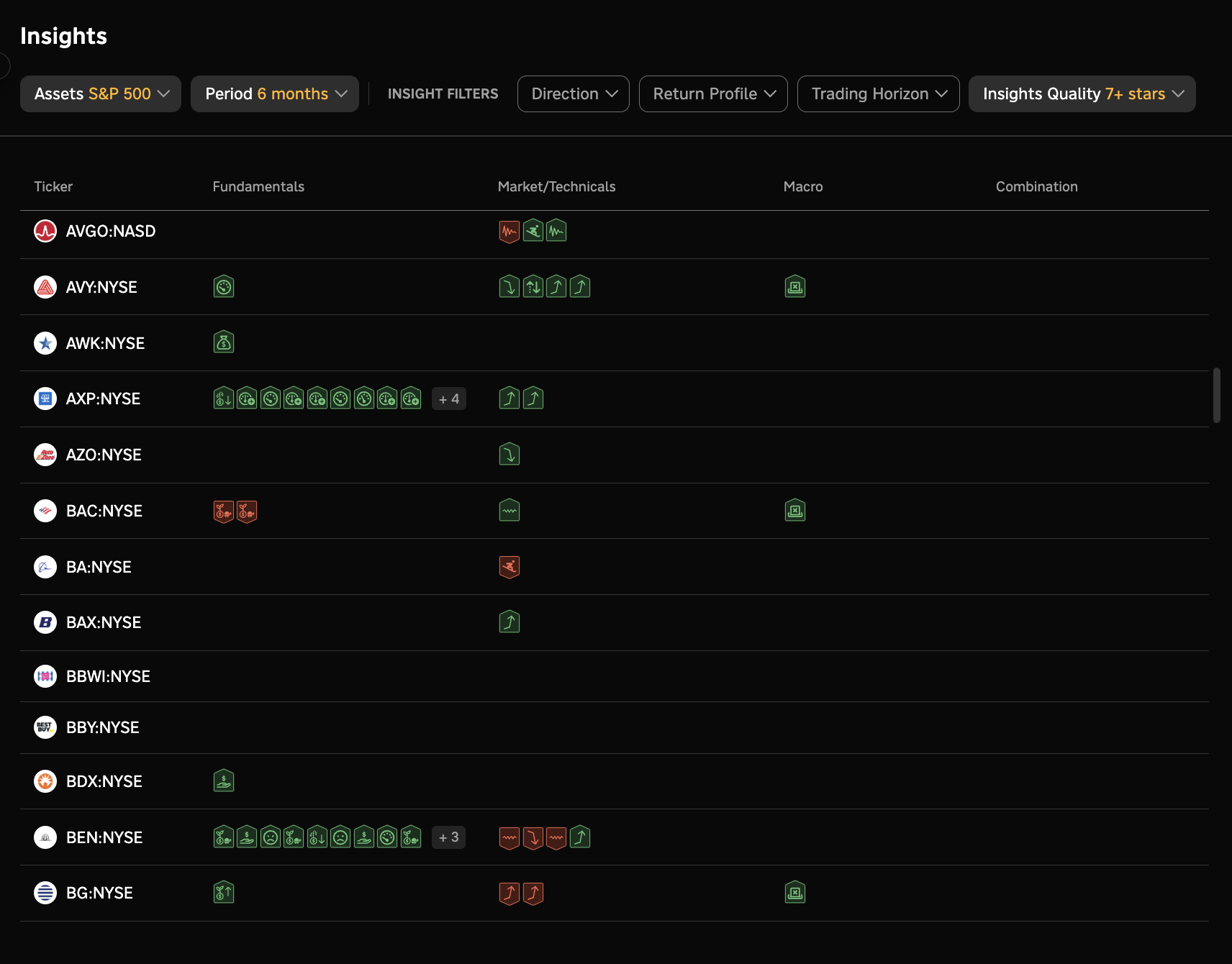The width and height of the screenshot is (1232, 964).
Task: Click the first red market icon in BG row
Action: [509, 893]
